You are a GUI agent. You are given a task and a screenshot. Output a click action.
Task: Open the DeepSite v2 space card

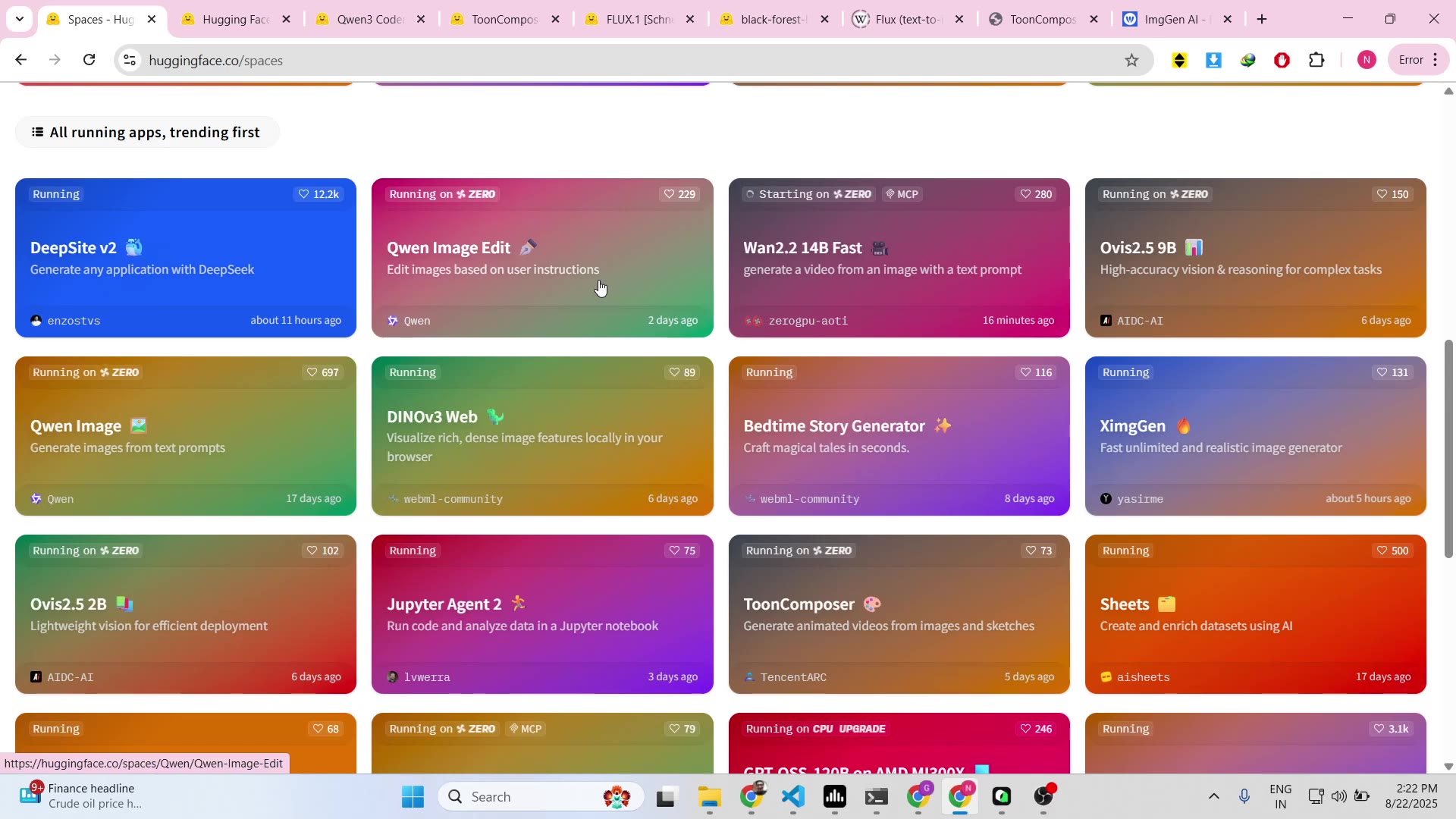(186, 258)
